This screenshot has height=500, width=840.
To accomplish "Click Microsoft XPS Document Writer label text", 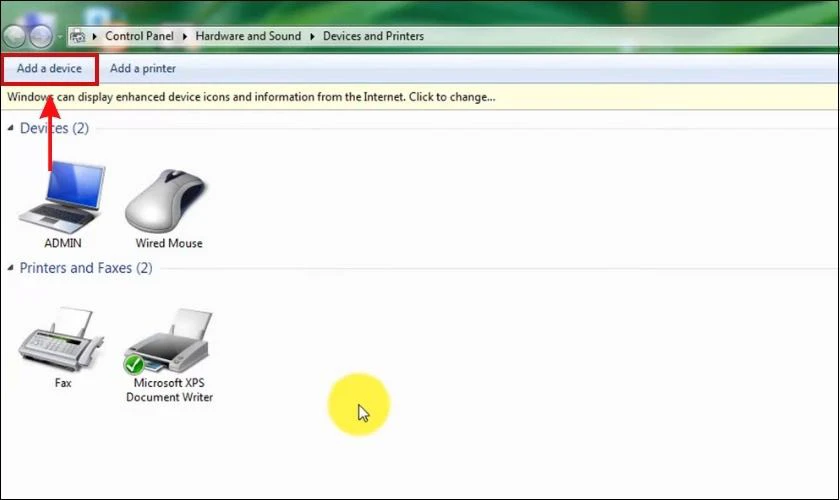I will (169, 390).
